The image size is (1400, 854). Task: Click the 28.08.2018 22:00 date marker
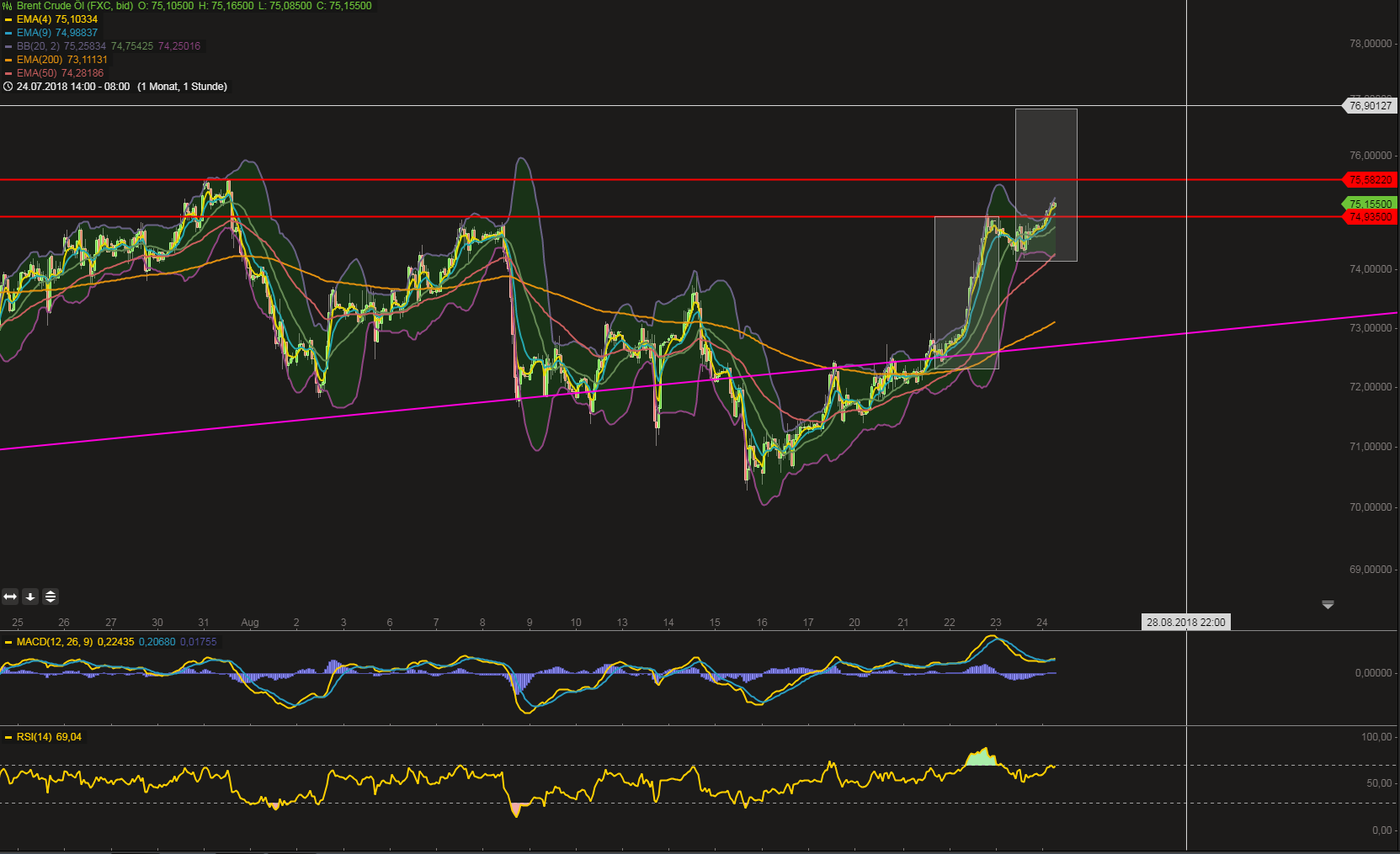1187,622
